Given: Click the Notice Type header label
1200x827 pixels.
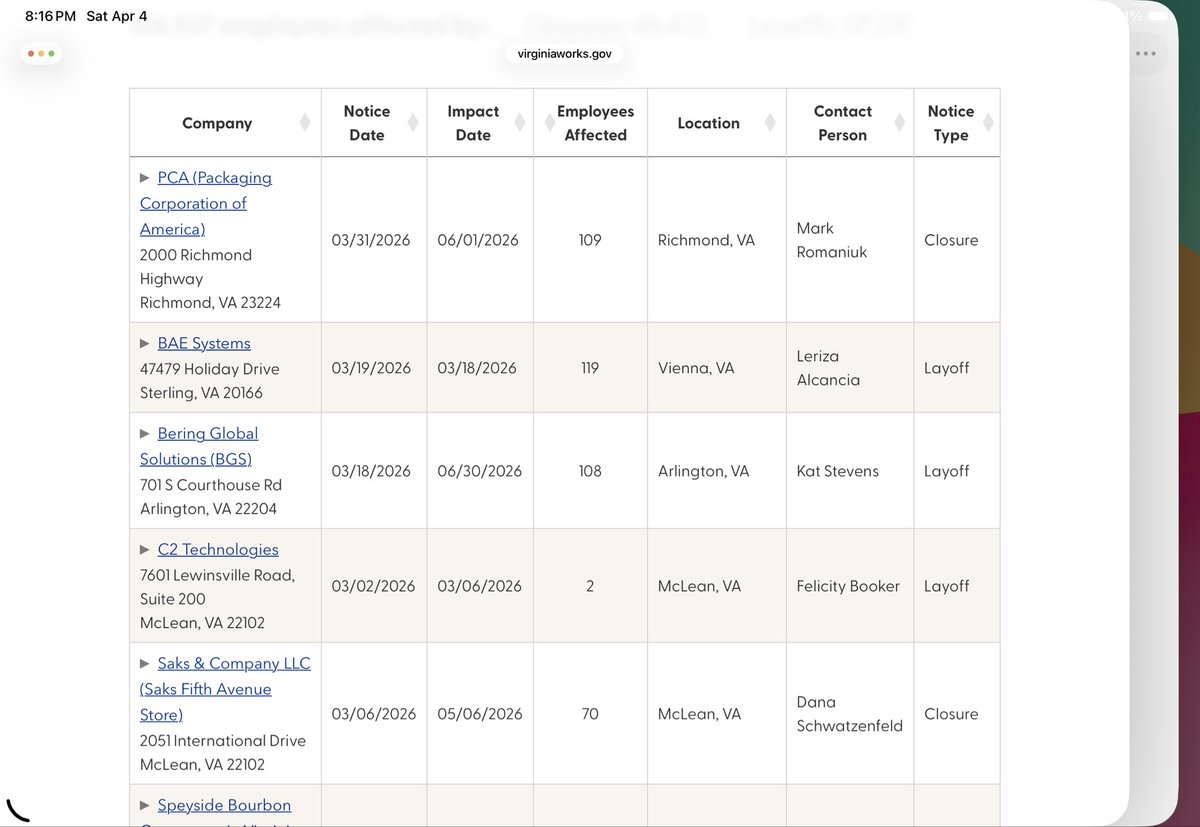Looking at the screenshot, I should pyautogui.click(x=951, y=123).
